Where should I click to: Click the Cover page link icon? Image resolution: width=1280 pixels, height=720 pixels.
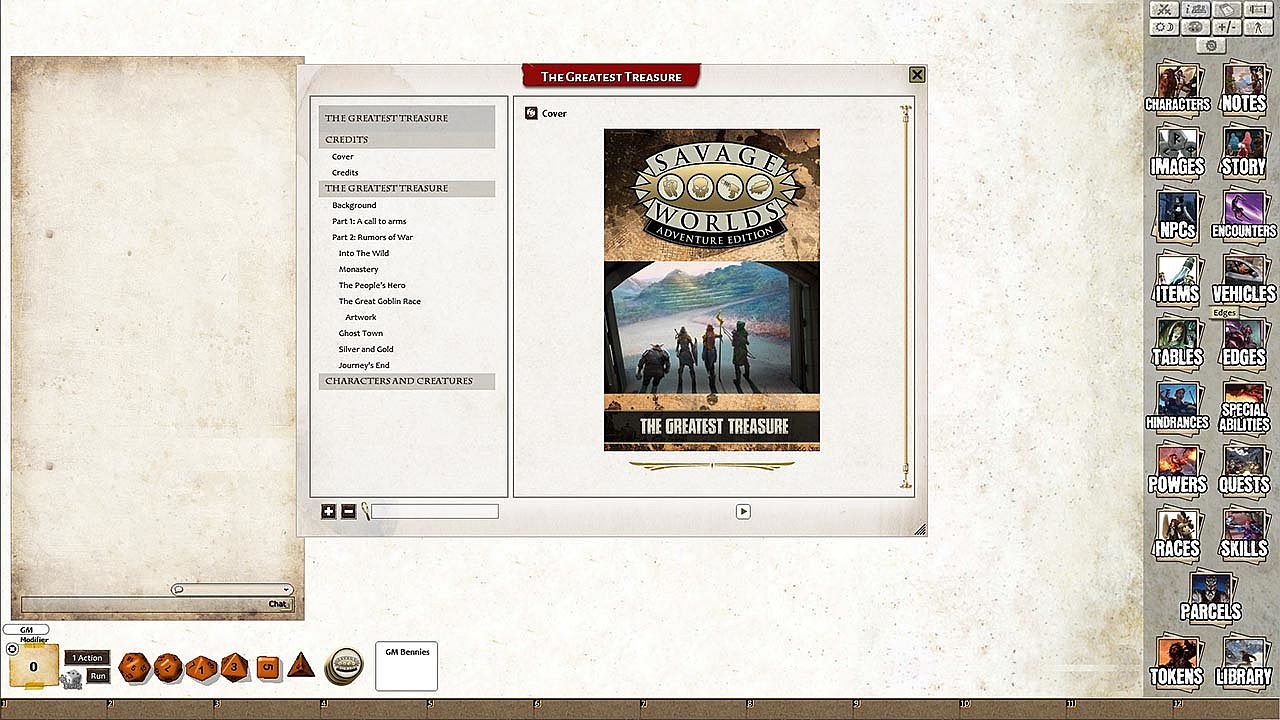[x=531, y=113]
